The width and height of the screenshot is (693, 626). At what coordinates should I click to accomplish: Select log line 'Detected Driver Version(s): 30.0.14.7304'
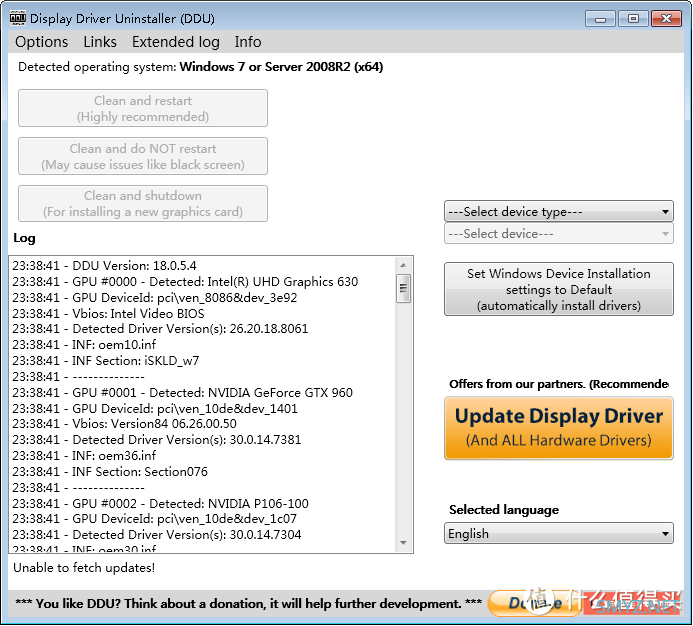tap(156, 534)
